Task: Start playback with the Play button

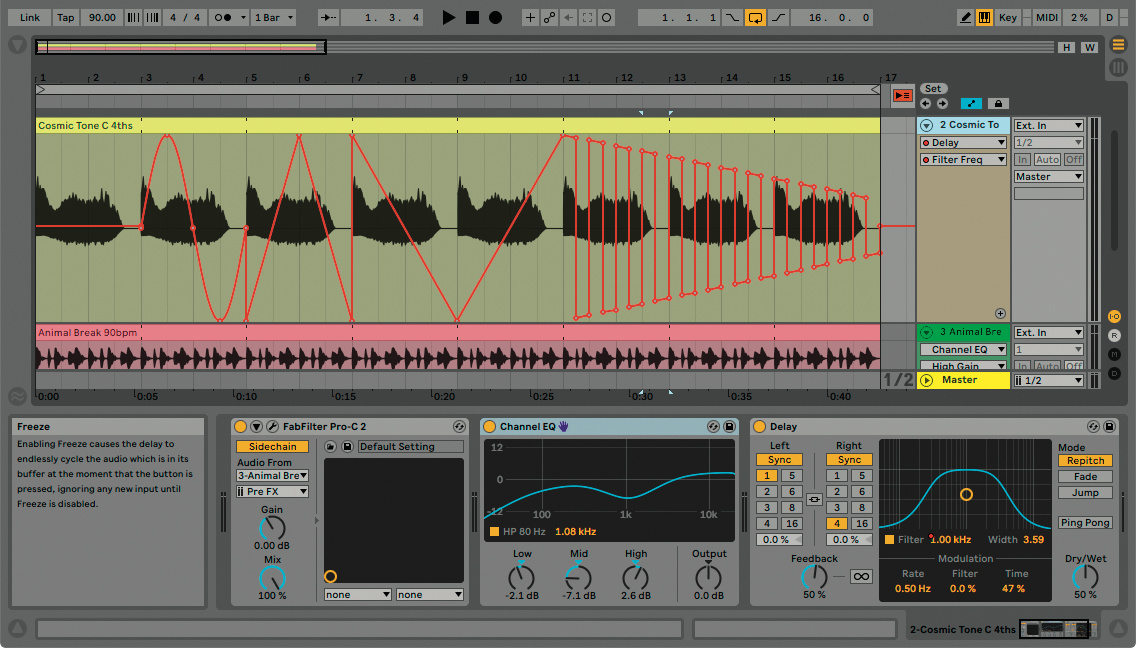Action: click(x=449, y=18)
